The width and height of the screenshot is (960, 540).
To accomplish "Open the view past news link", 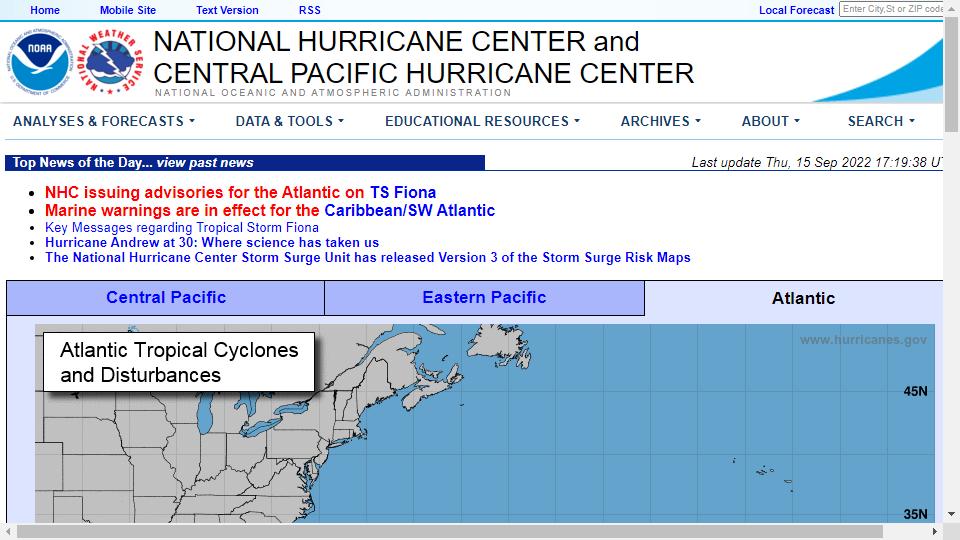I will (205, 163).
